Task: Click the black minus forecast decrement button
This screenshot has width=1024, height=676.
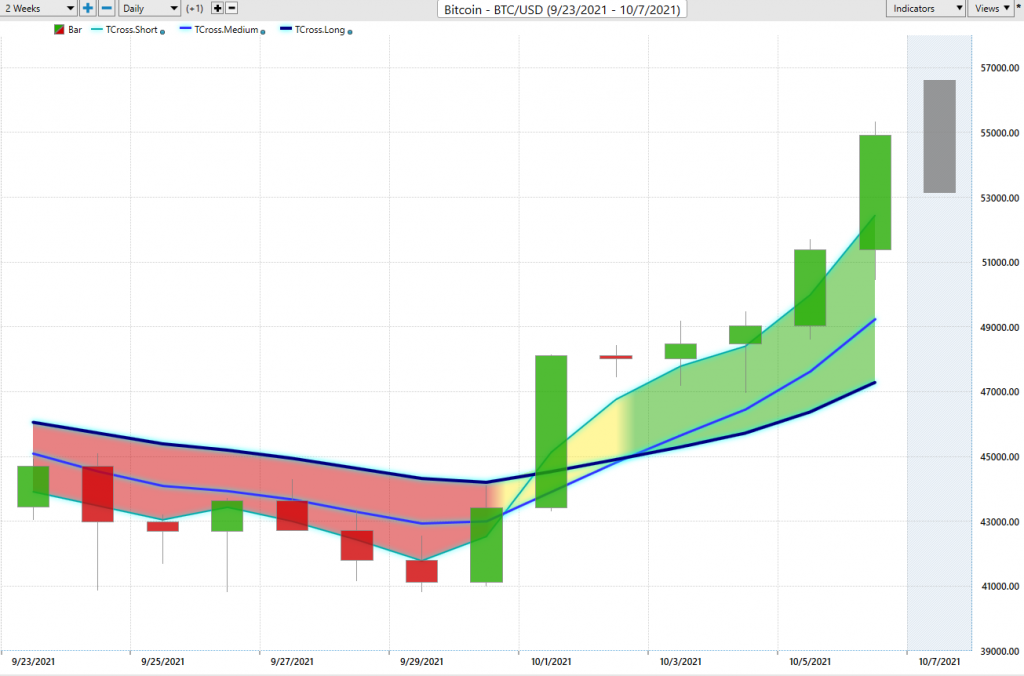Action: pyautogui.click(x=232, y=8)
